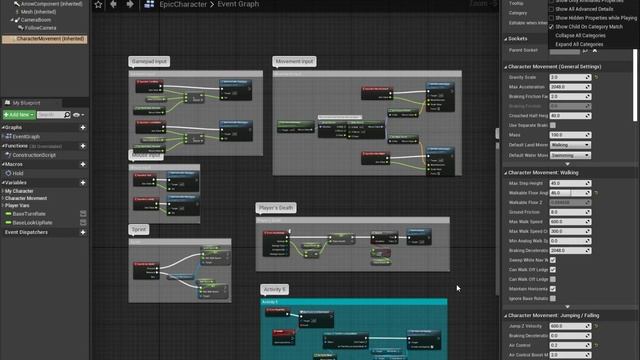640x360 pixels.
Task: Open Default Water Movement Mode dropdown
Action: coord(570,155)
